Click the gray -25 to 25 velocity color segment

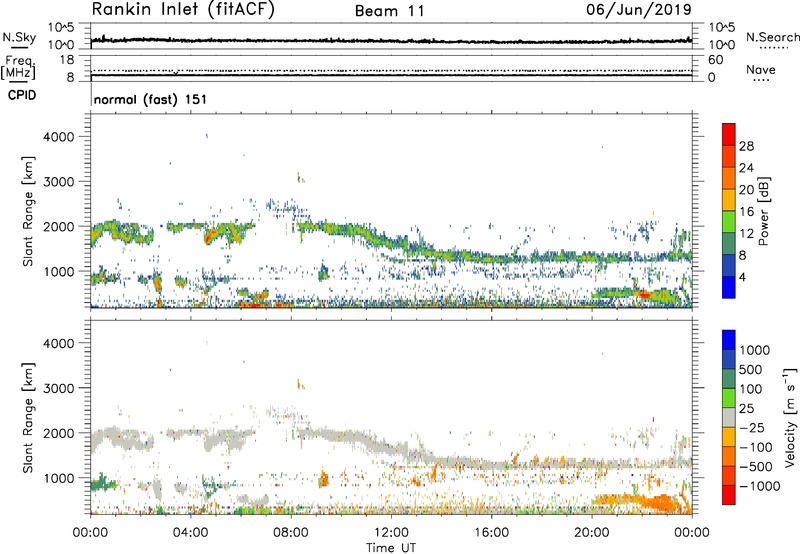click(729, 417)
